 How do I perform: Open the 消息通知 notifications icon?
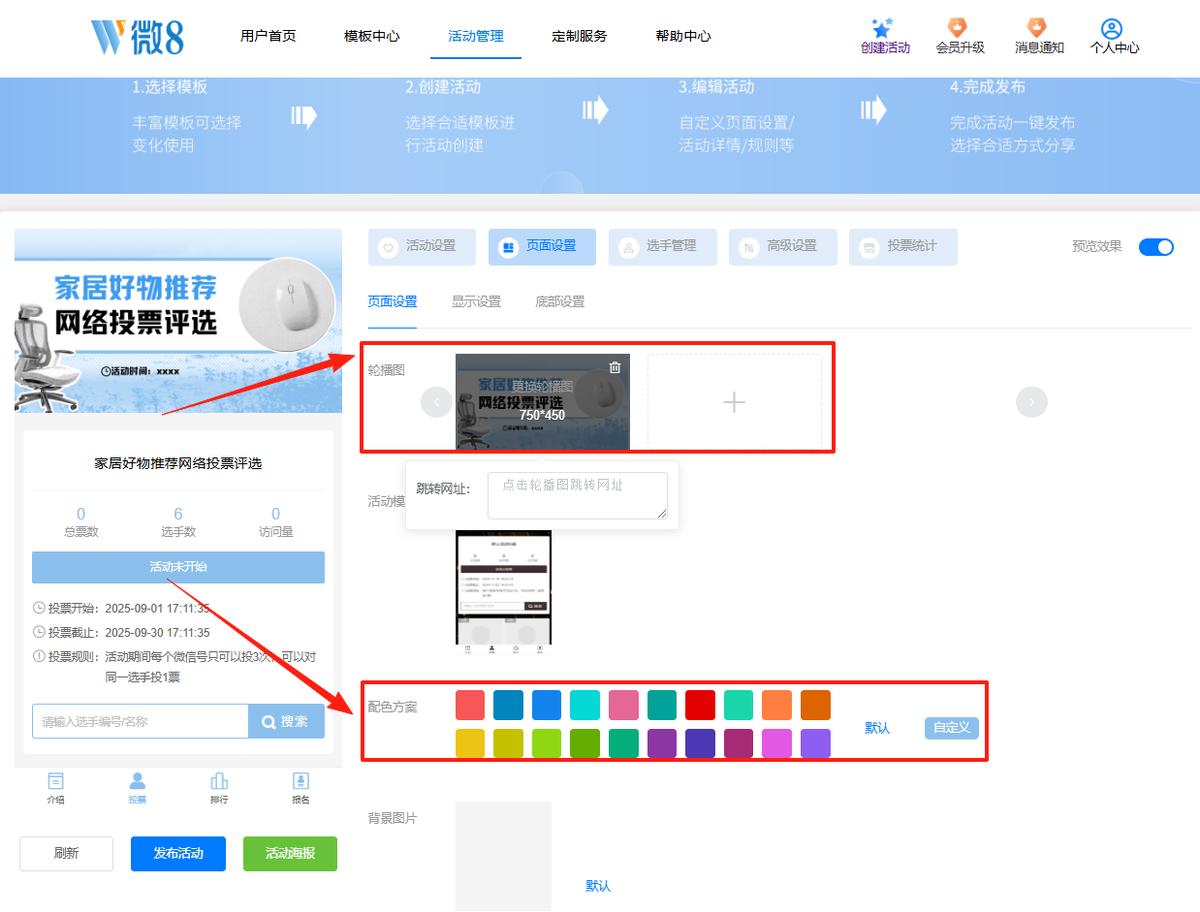(1037, 27)
